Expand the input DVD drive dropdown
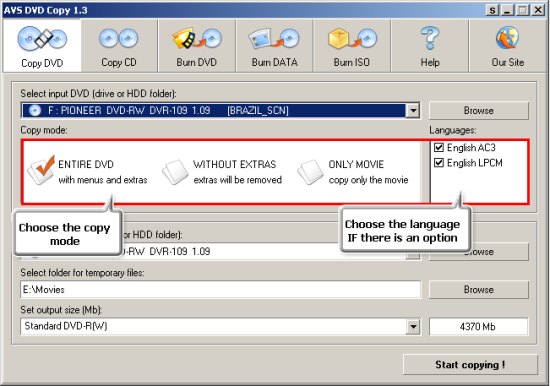The width and height of the screenshot is (550, 386). pyautogui.click(x=413, y=111)
